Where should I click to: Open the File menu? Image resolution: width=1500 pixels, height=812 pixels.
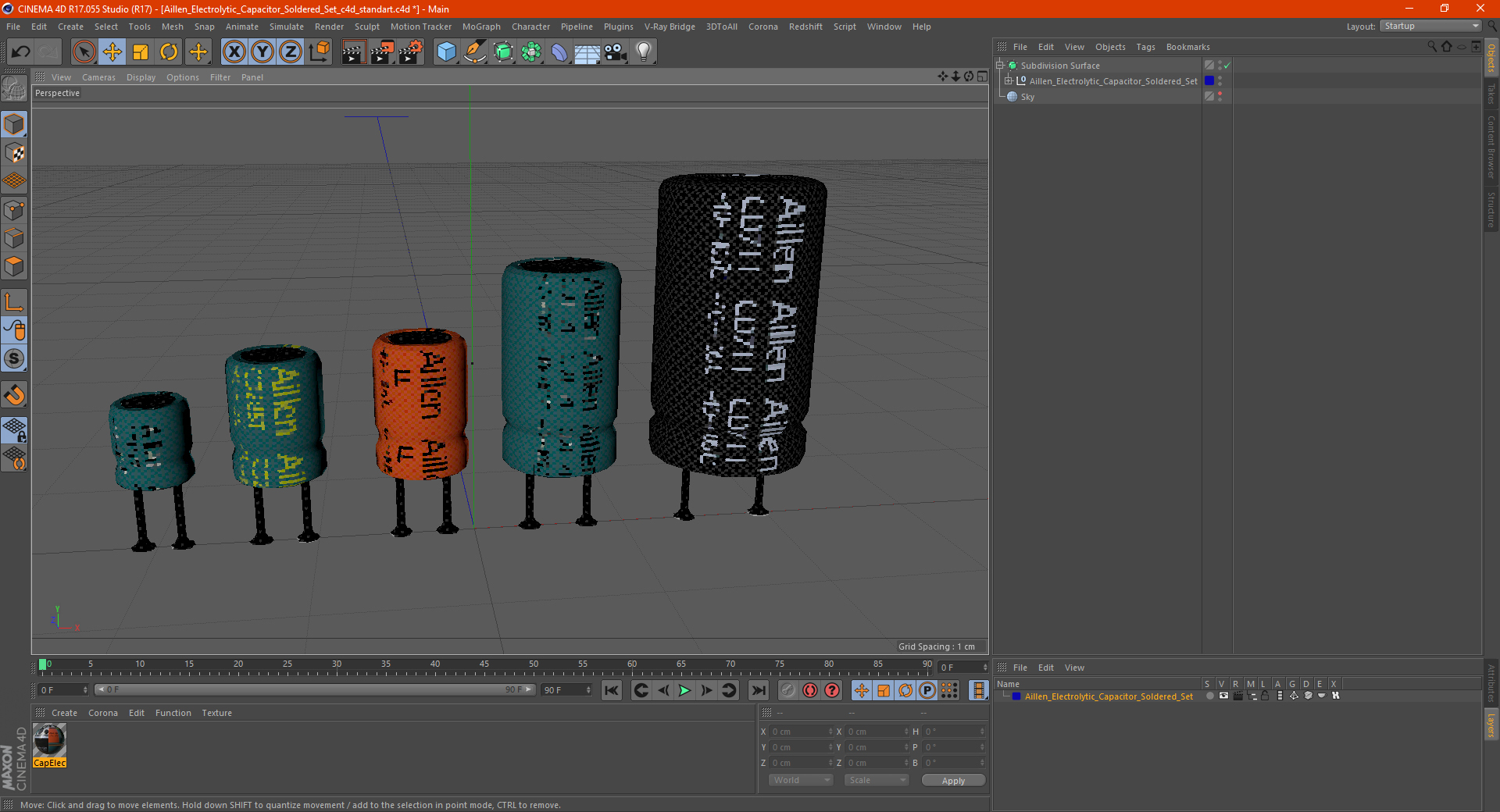coord(13,27)
